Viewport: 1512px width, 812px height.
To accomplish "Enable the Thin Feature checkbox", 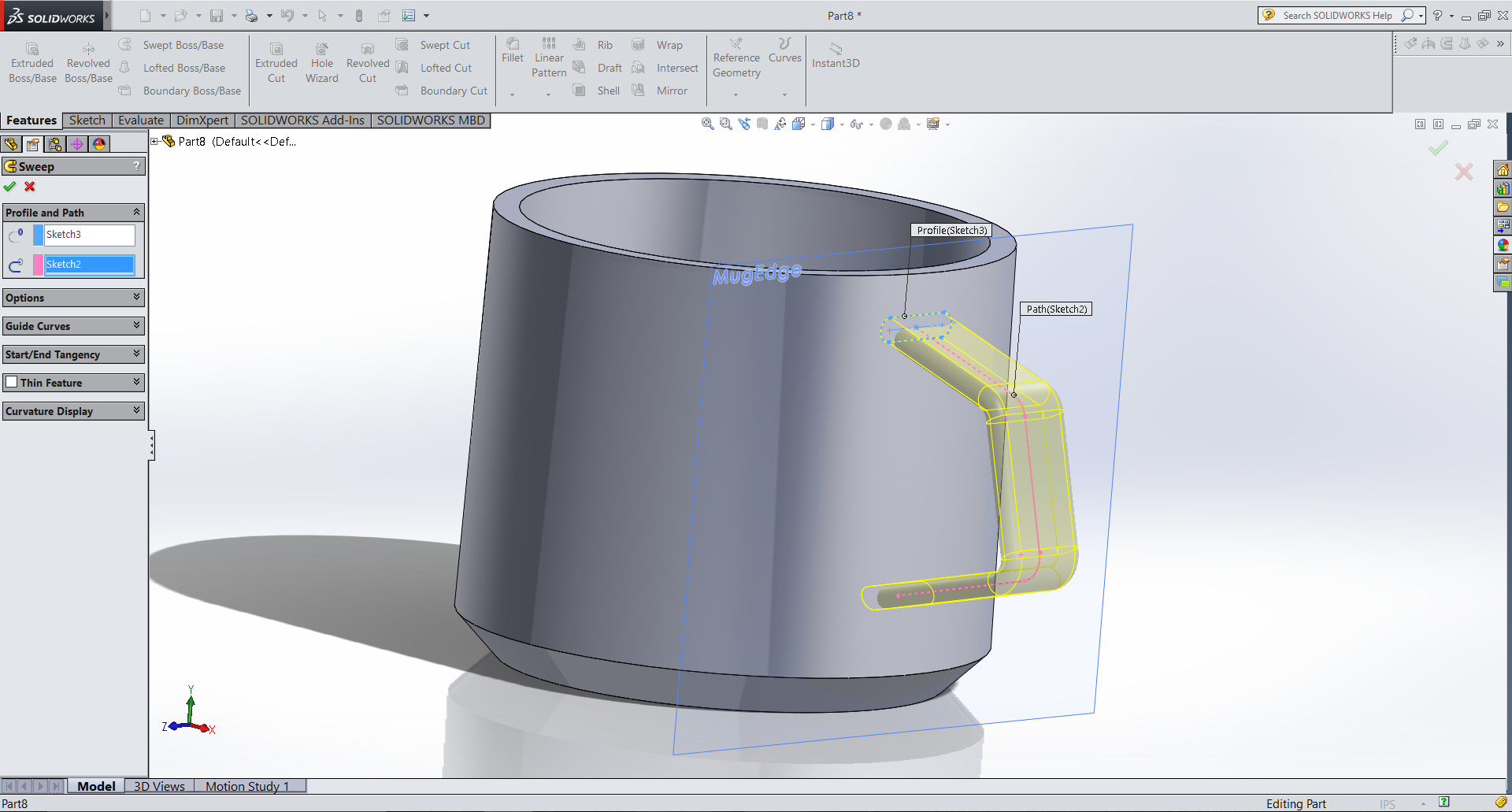I will click(x=12, y=382).
